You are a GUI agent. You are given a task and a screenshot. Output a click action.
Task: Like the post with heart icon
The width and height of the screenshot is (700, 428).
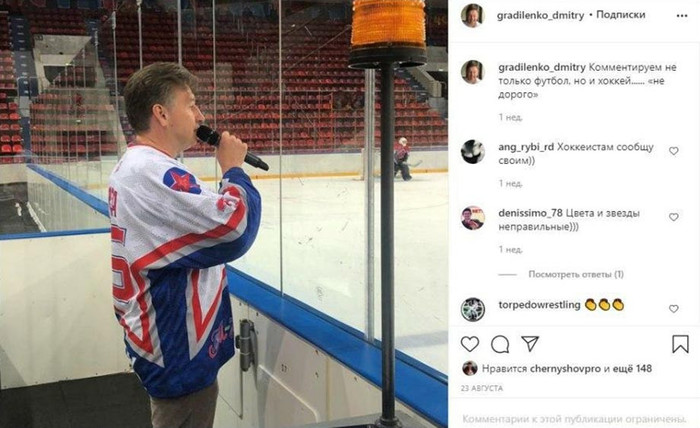470,345
